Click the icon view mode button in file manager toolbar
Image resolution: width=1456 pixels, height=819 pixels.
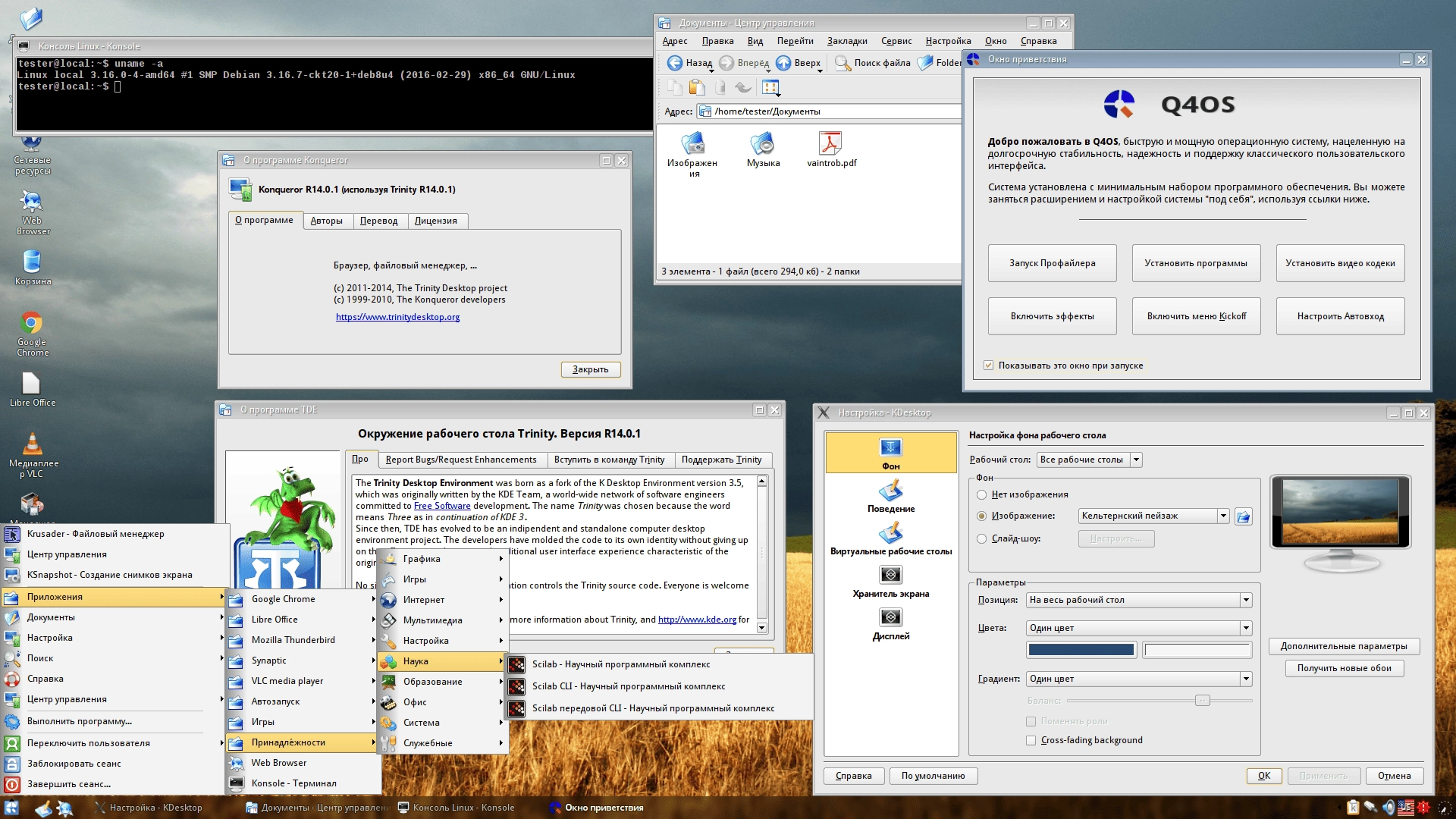pos(770,87)
